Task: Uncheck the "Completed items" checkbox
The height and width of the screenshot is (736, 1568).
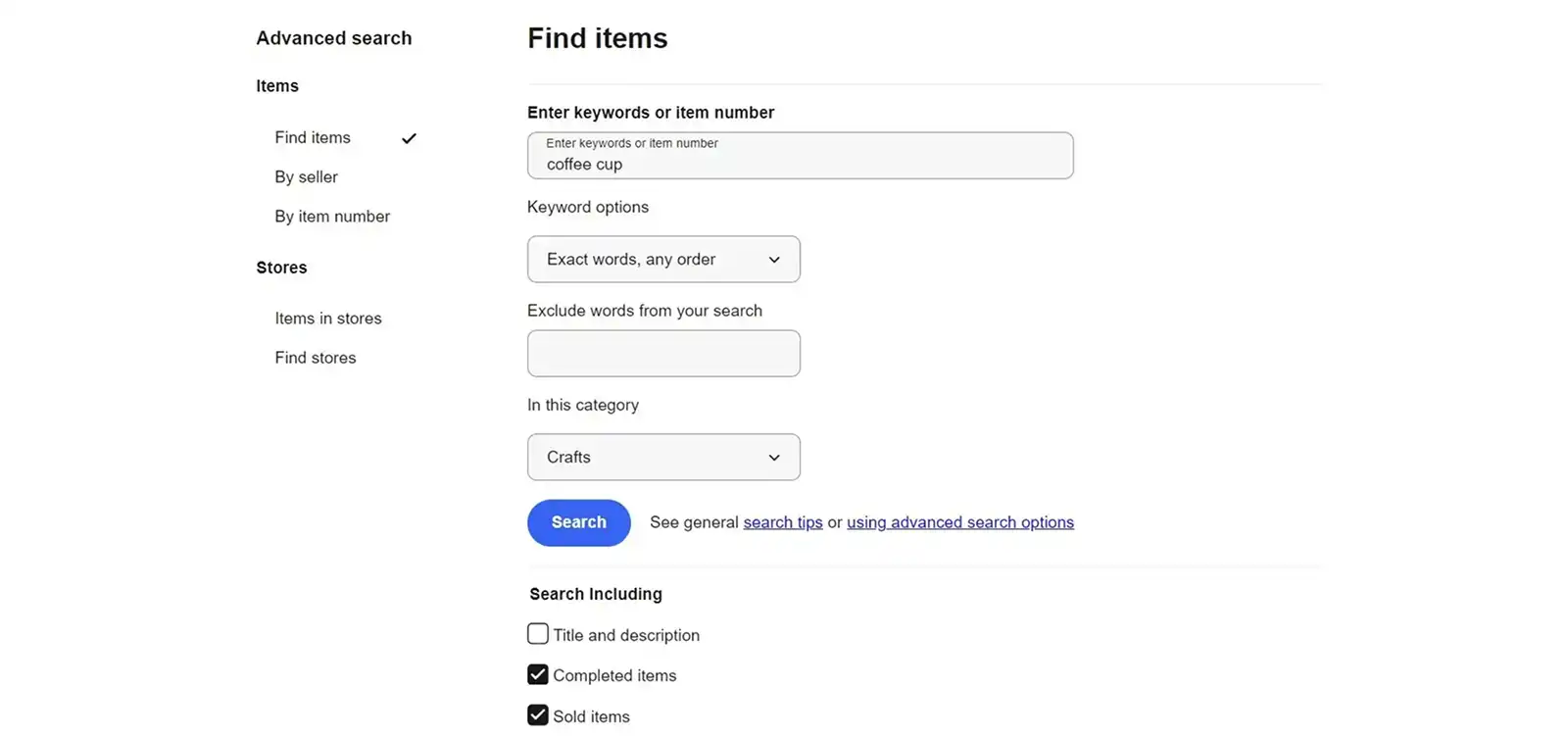Action: pos(537,673)
